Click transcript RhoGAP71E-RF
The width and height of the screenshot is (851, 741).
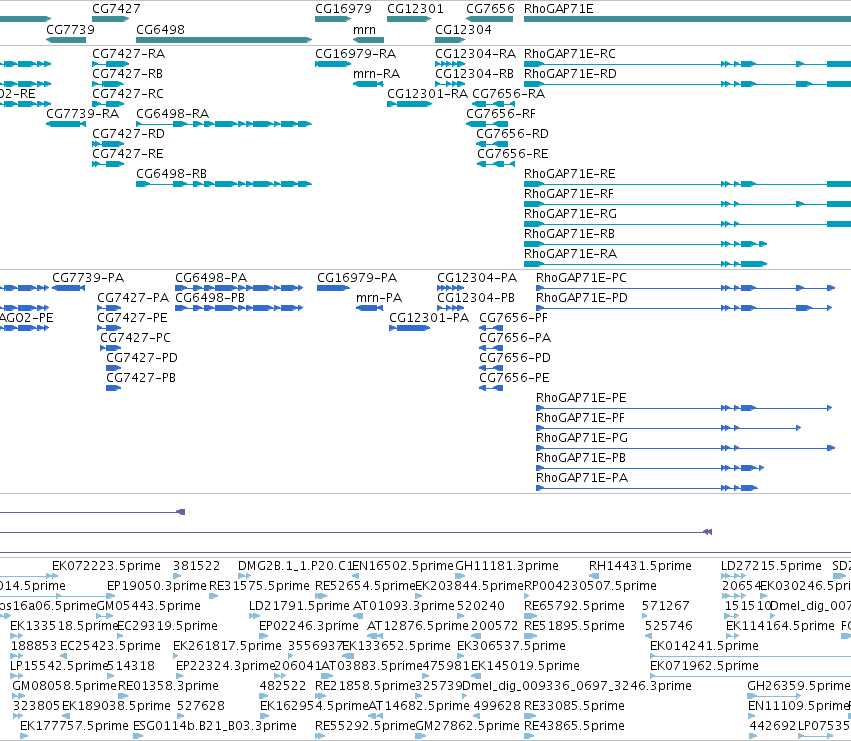pyautogui.click(x=569, y=194)
